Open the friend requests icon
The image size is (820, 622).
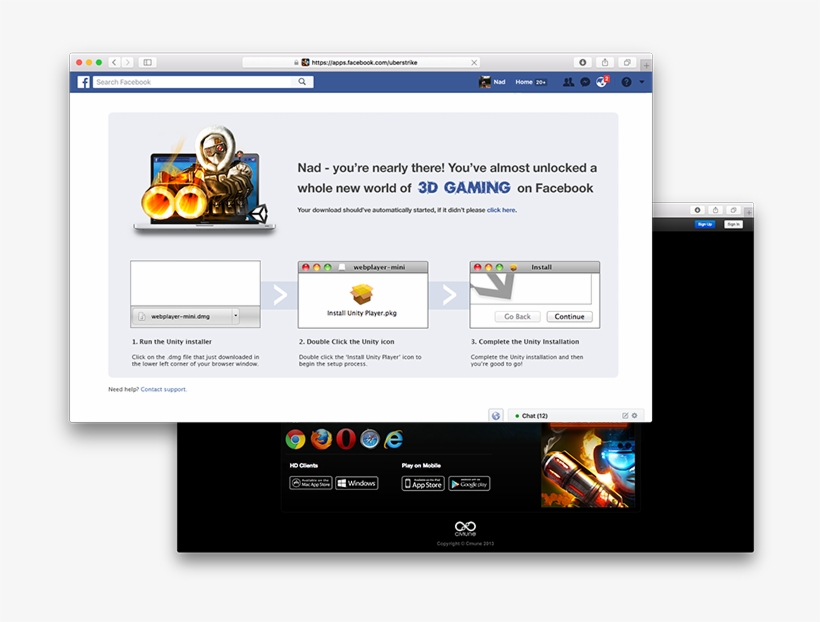click(568, 82)
